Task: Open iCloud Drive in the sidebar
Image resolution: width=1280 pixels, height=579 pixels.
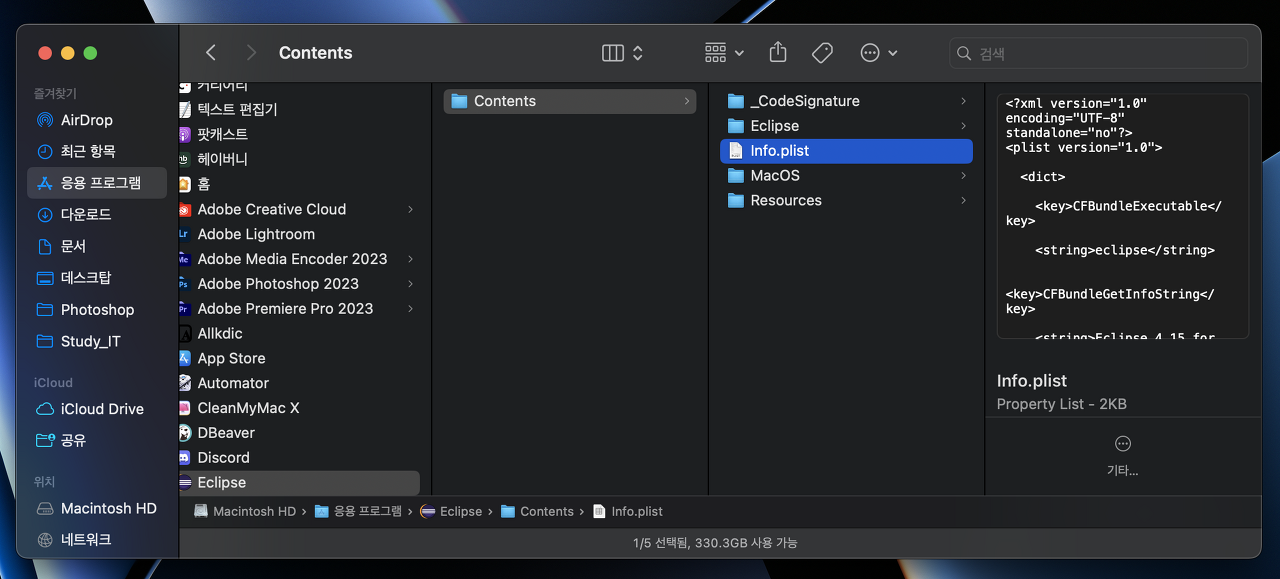Action: click(x=97, y=409)
